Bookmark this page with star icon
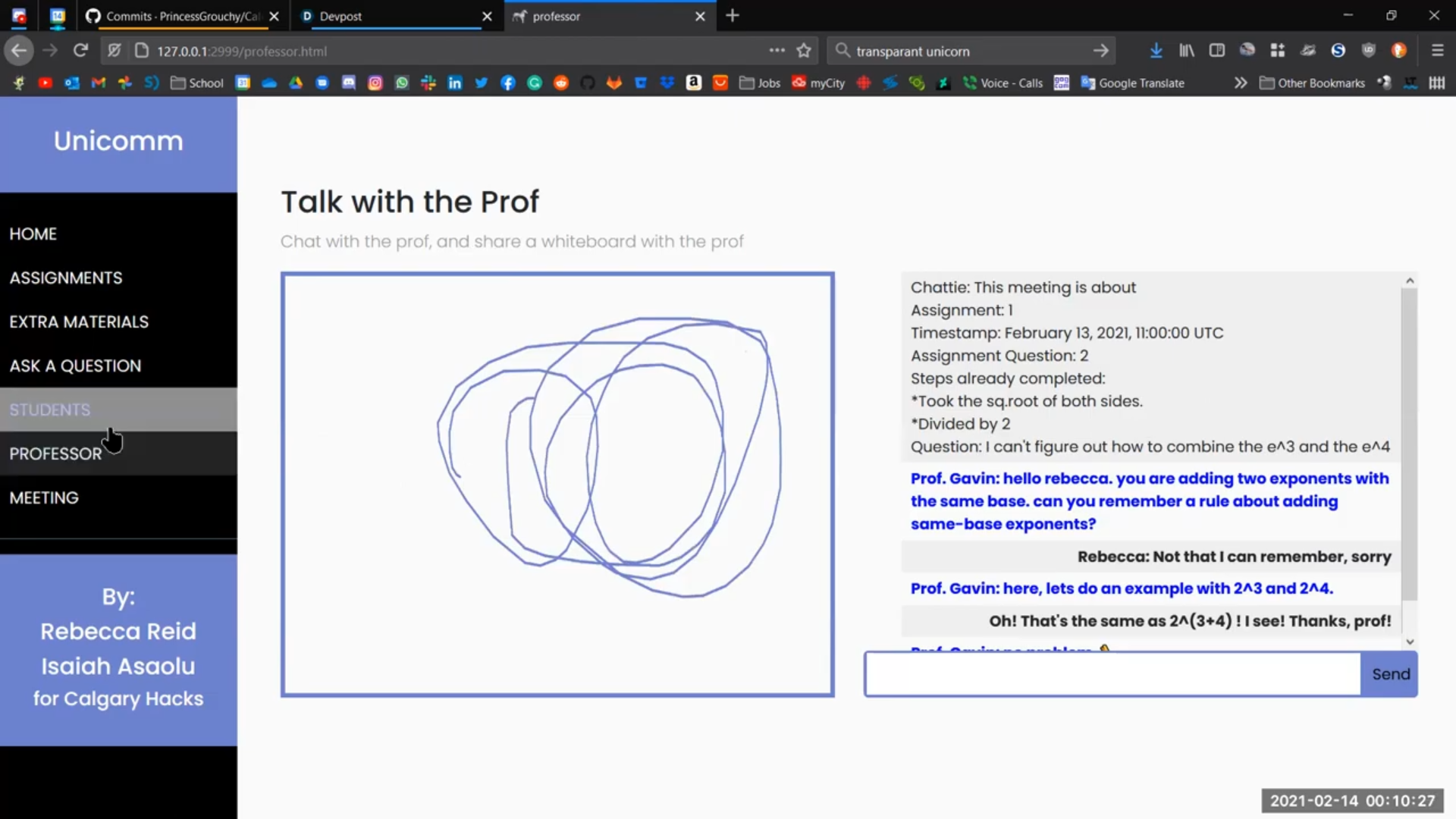This screenshot has height=819, width=1456. point(804,51)
